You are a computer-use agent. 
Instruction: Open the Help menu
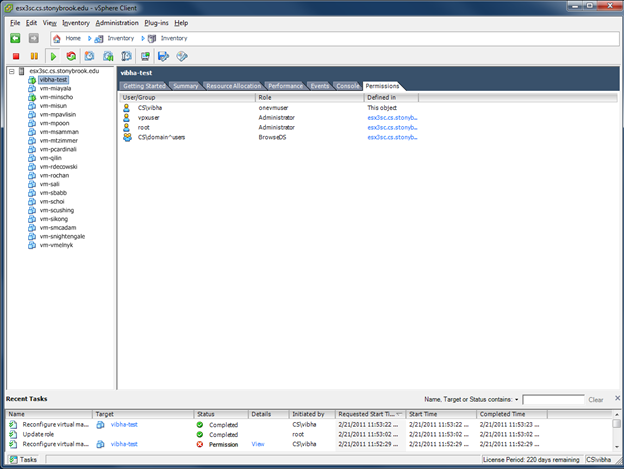[x=181, y=23]
